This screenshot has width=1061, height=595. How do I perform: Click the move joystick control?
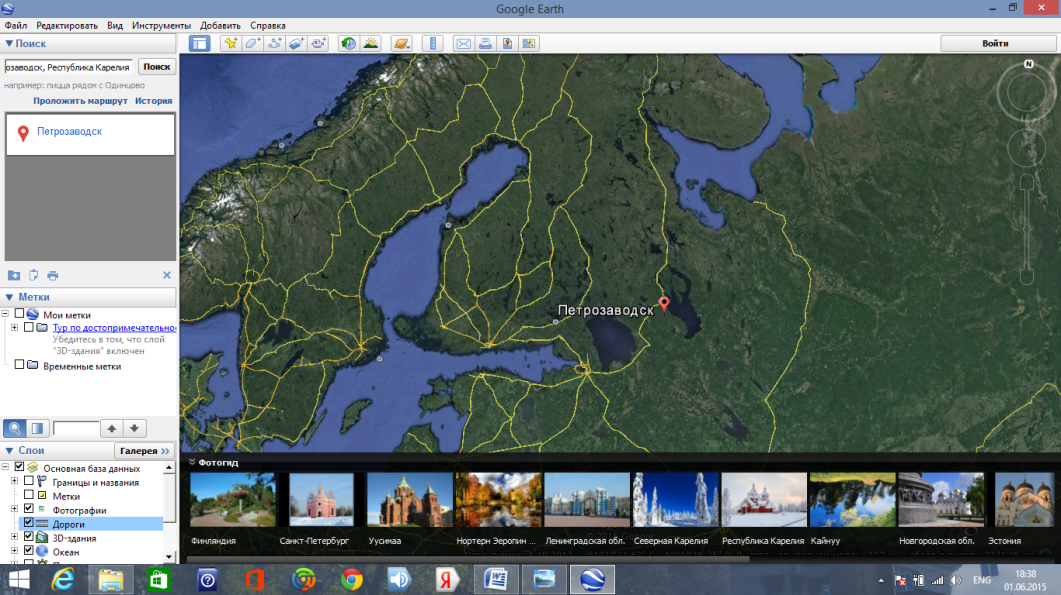(1026, 148)
